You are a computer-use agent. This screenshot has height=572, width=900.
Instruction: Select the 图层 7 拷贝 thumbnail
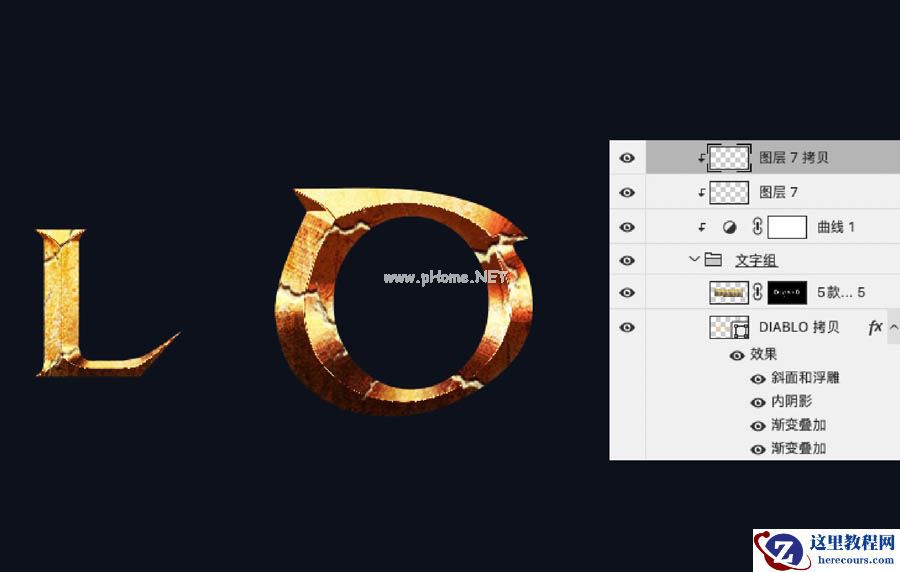tap(729, 157)
